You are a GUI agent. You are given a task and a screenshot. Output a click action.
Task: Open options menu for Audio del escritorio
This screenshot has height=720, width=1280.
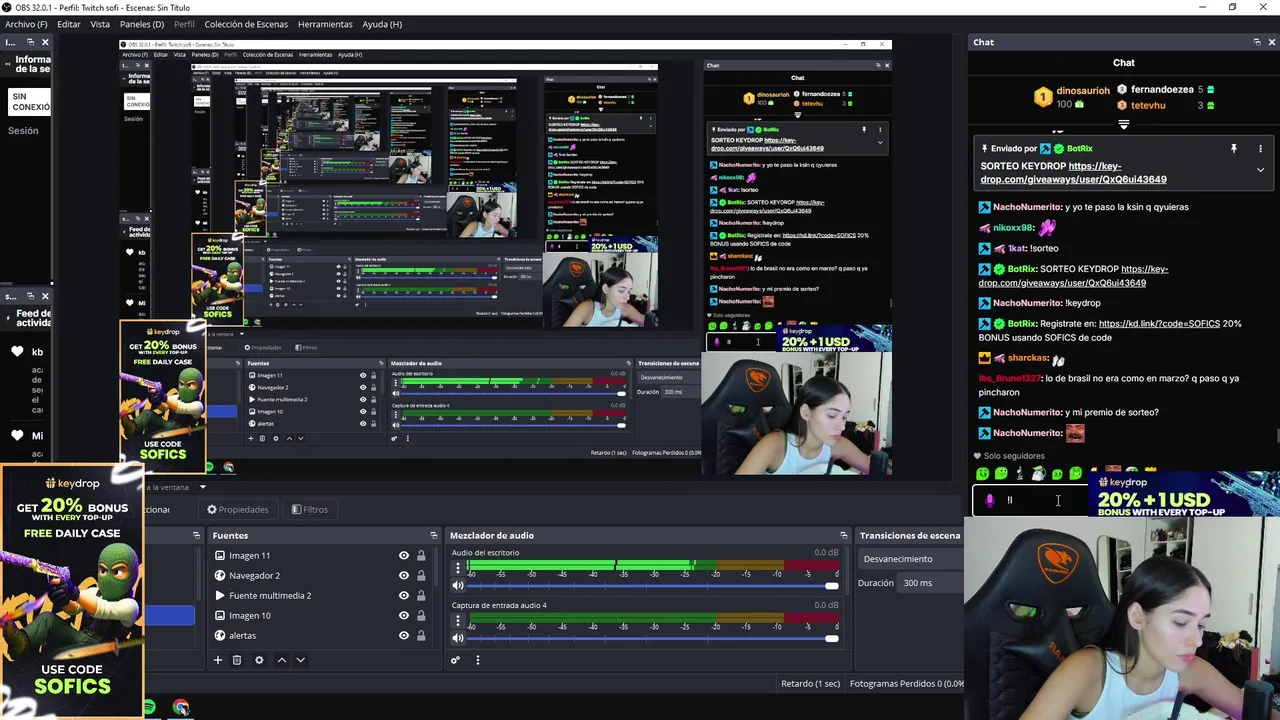coord(458,567)
